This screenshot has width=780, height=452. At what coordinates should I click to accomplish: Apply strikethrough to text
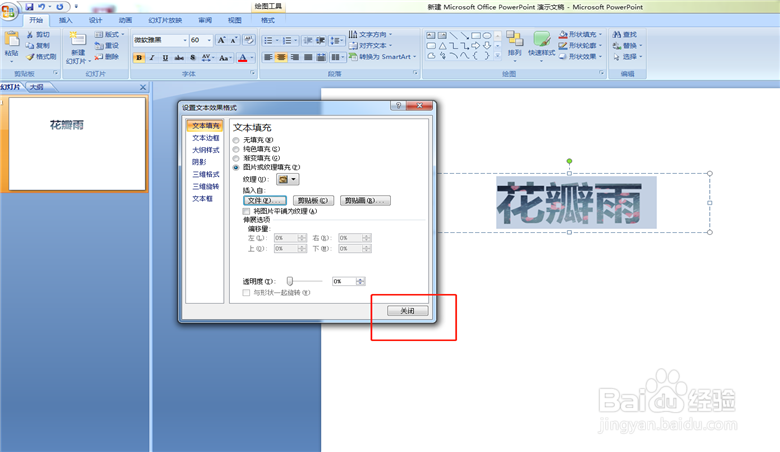tap(179, 58)
